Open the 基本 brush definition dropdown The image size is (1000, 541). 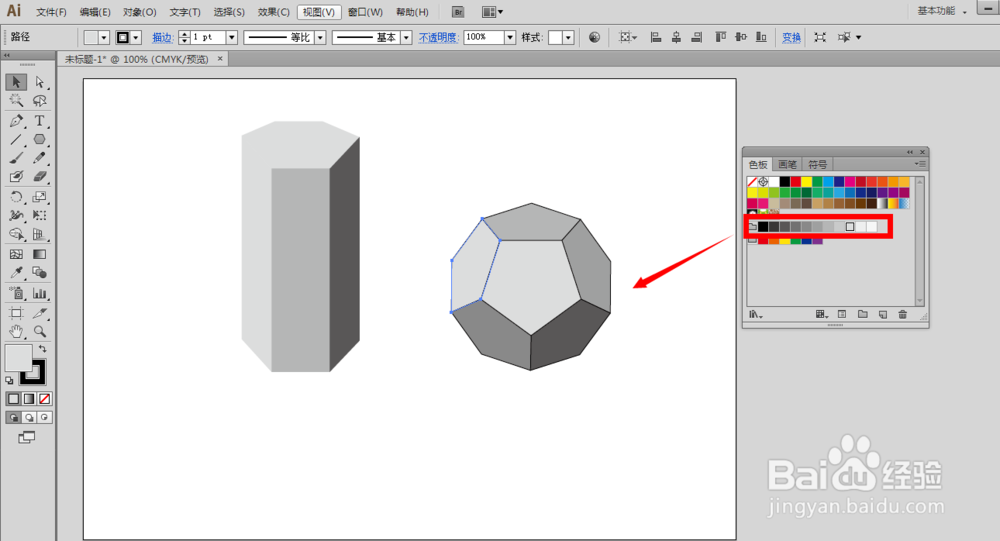(406, 38)
